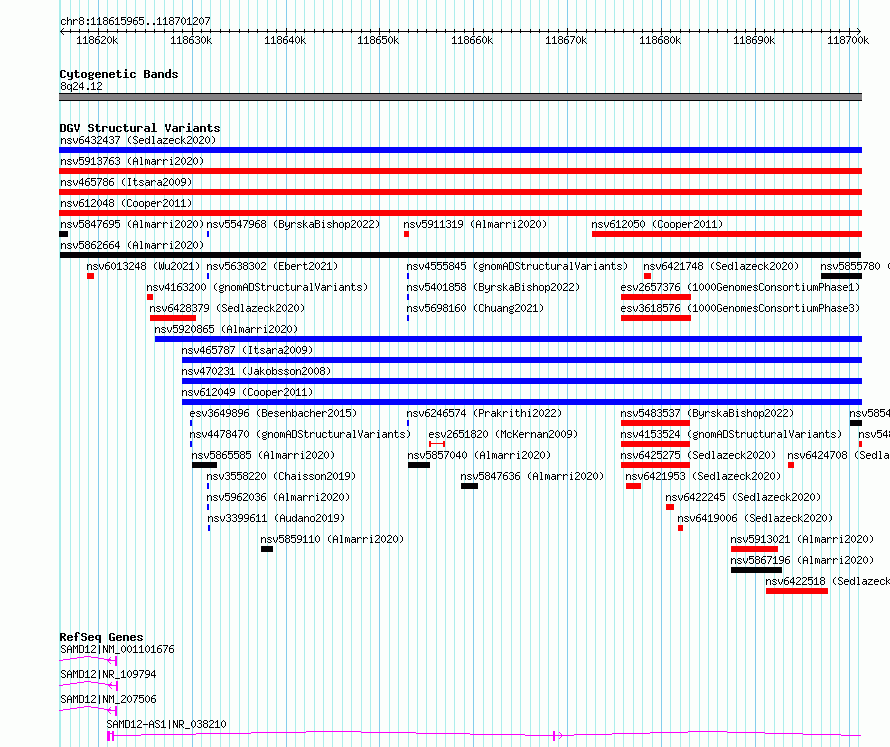Viewport: 890px width, 747px height.
Task: Click the nsv5401858 (ByrskaBishop2022) label
Action: [x=493, y=287]
